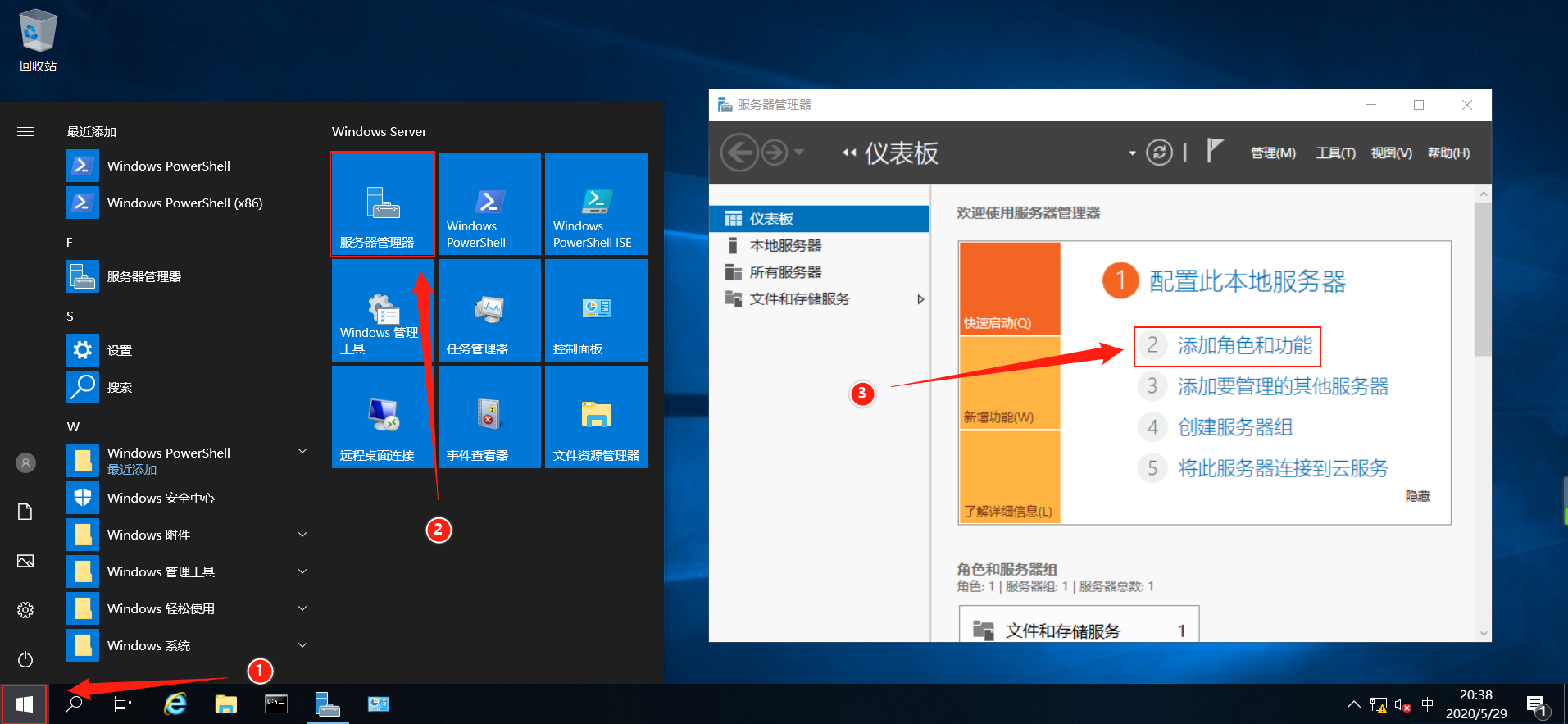This screenshot has height=724, width=1568.
Task: Click the Power icon in Start sidebar
Action: coord(25,659)
